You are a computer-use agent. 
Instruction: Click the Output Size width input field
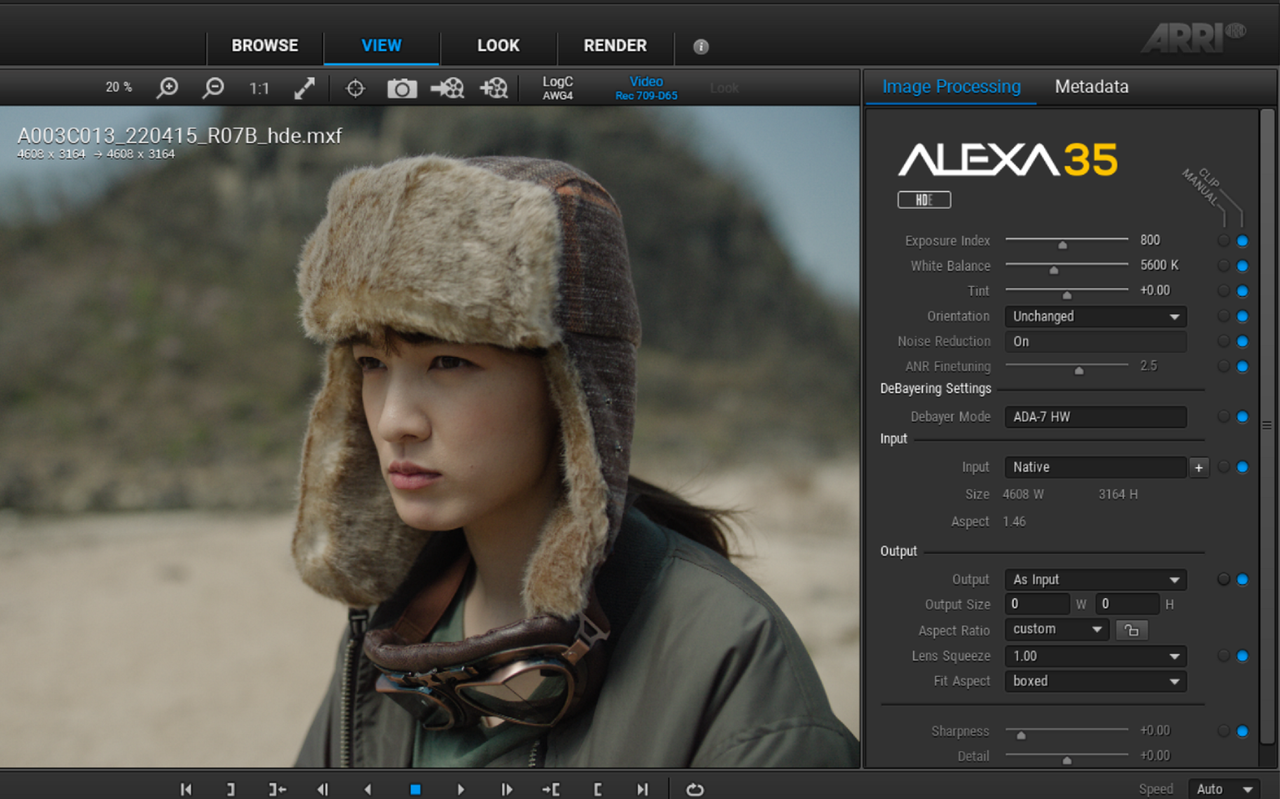[x=1037, y=604]
